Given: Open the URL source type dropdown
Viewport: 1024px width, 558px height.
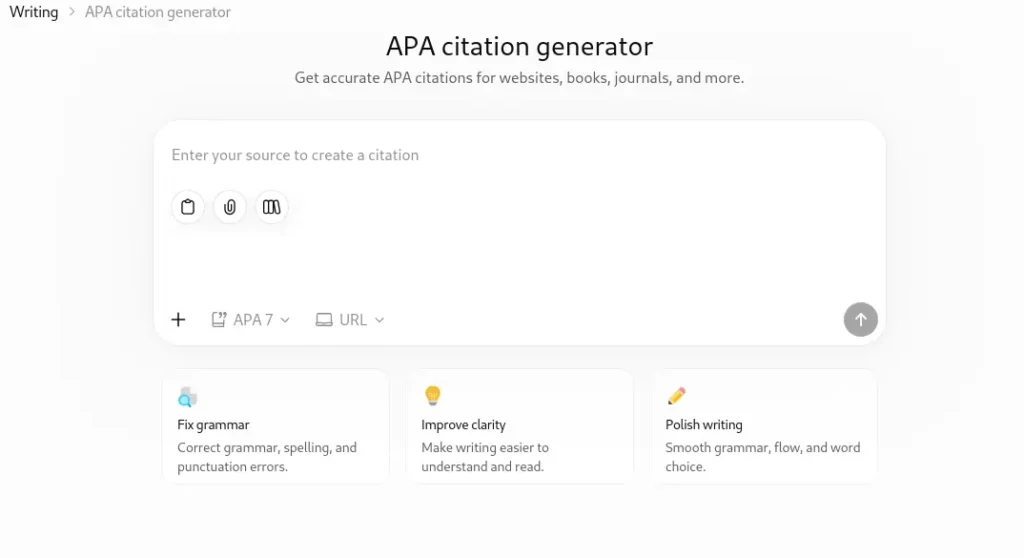Looking at the screenshot, I should [x=350, y=320].
